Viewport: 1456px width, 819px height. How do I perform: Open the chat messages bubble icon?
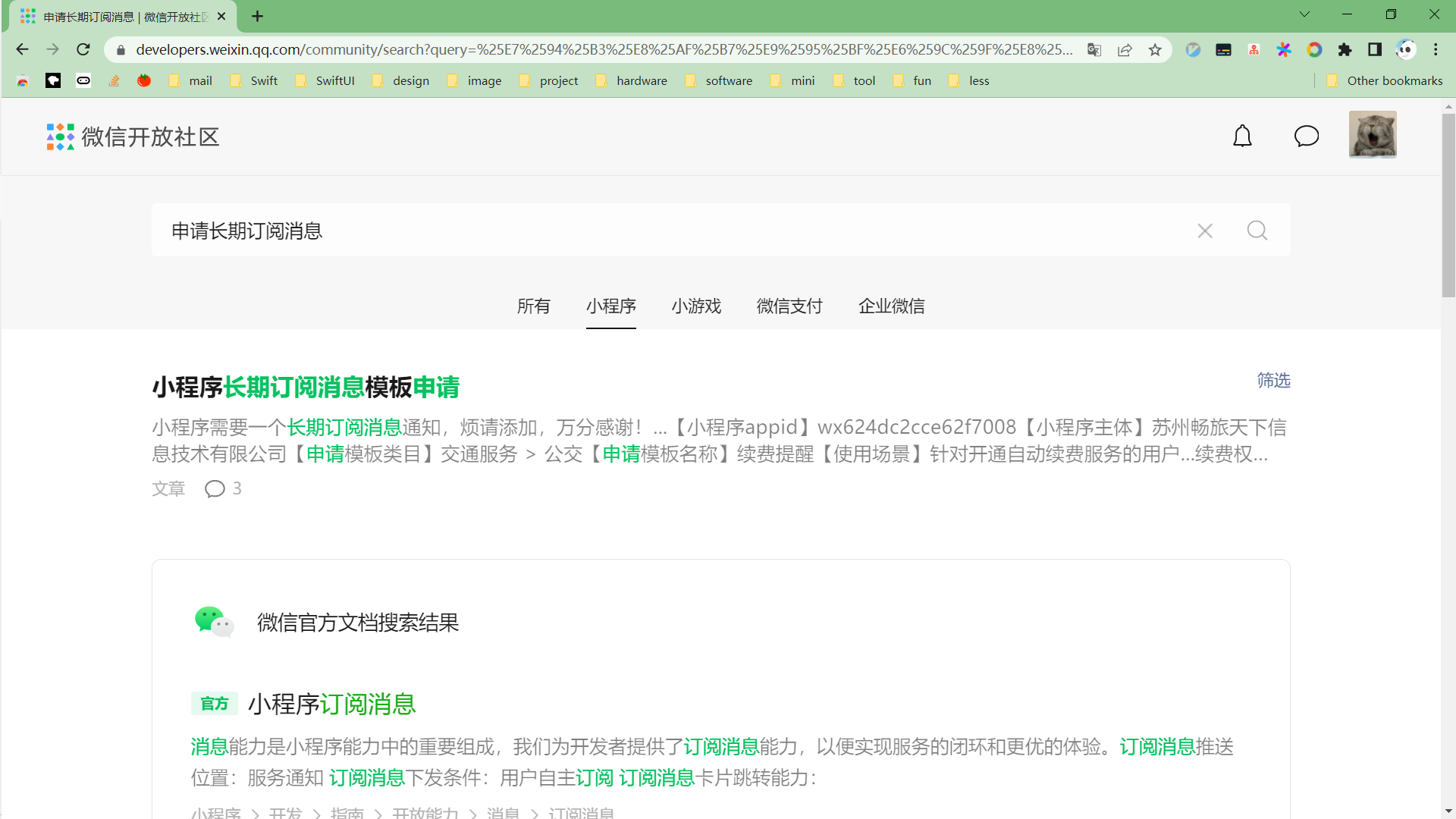(x=1306, y=136)
